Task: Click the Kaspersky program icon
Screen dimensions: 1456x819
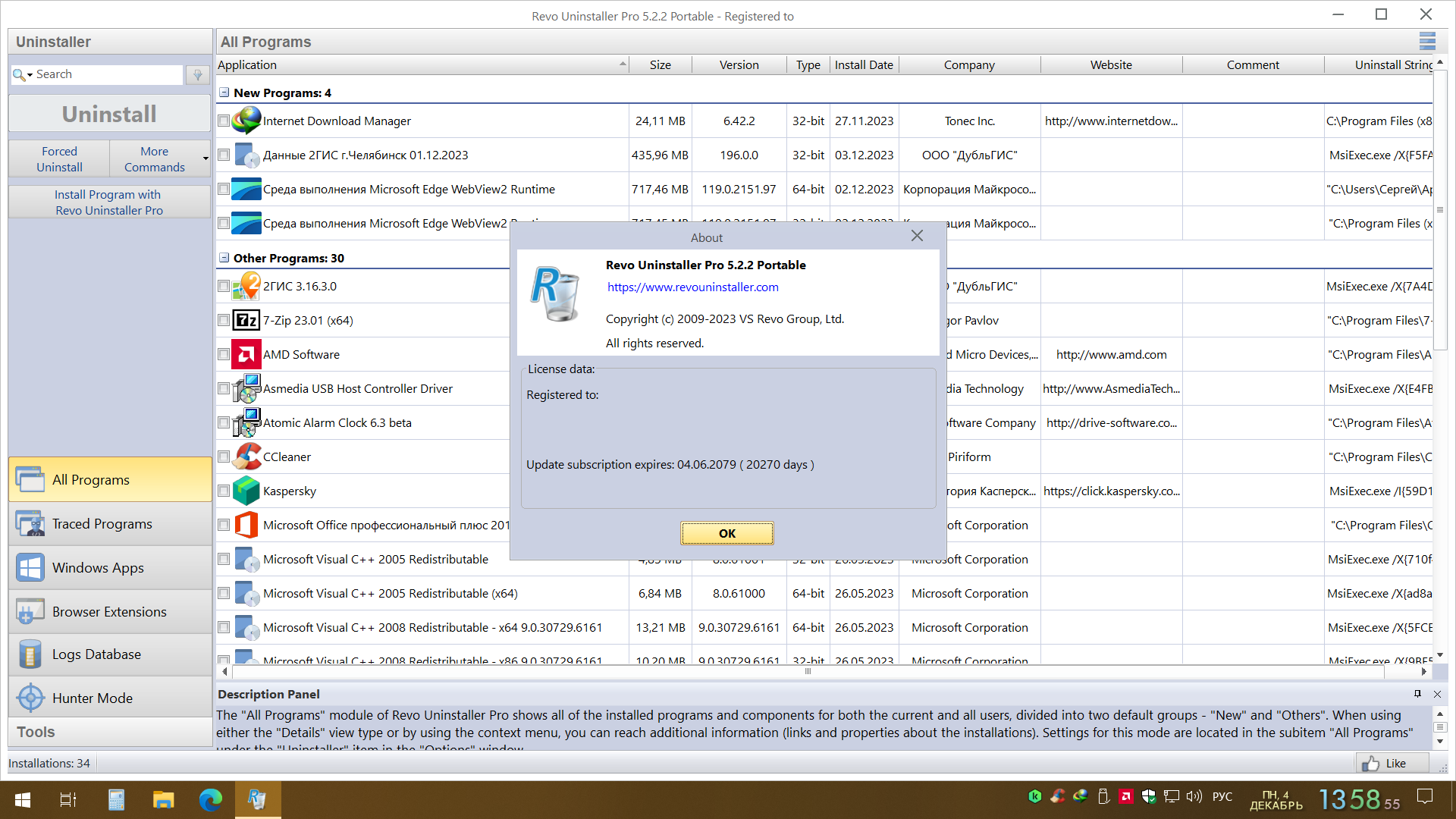Action: point(246,491)
